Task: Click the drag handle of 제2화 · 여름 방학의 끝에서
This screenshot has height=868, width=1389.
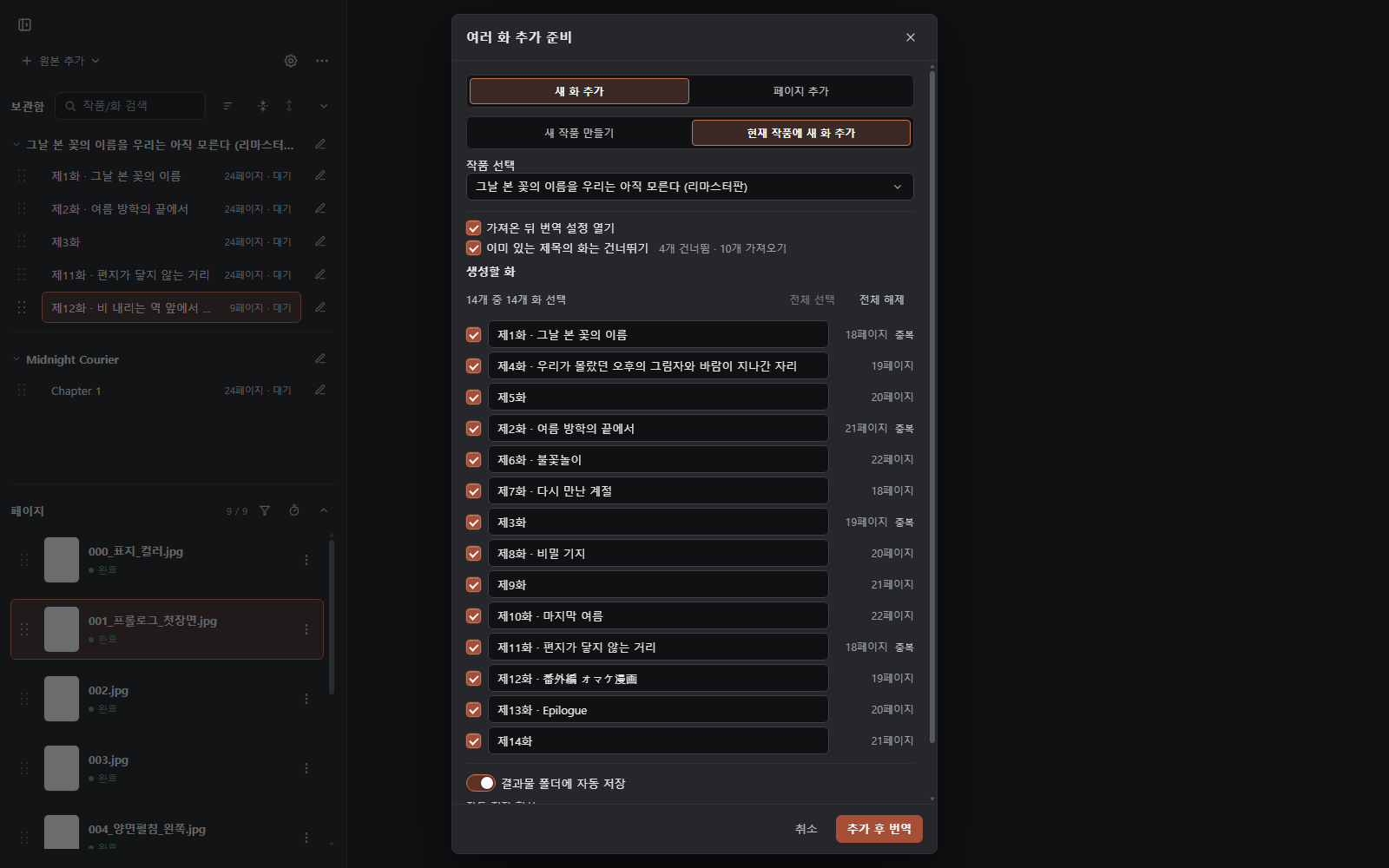Action: pyautogui.click(x=22, y=208)
